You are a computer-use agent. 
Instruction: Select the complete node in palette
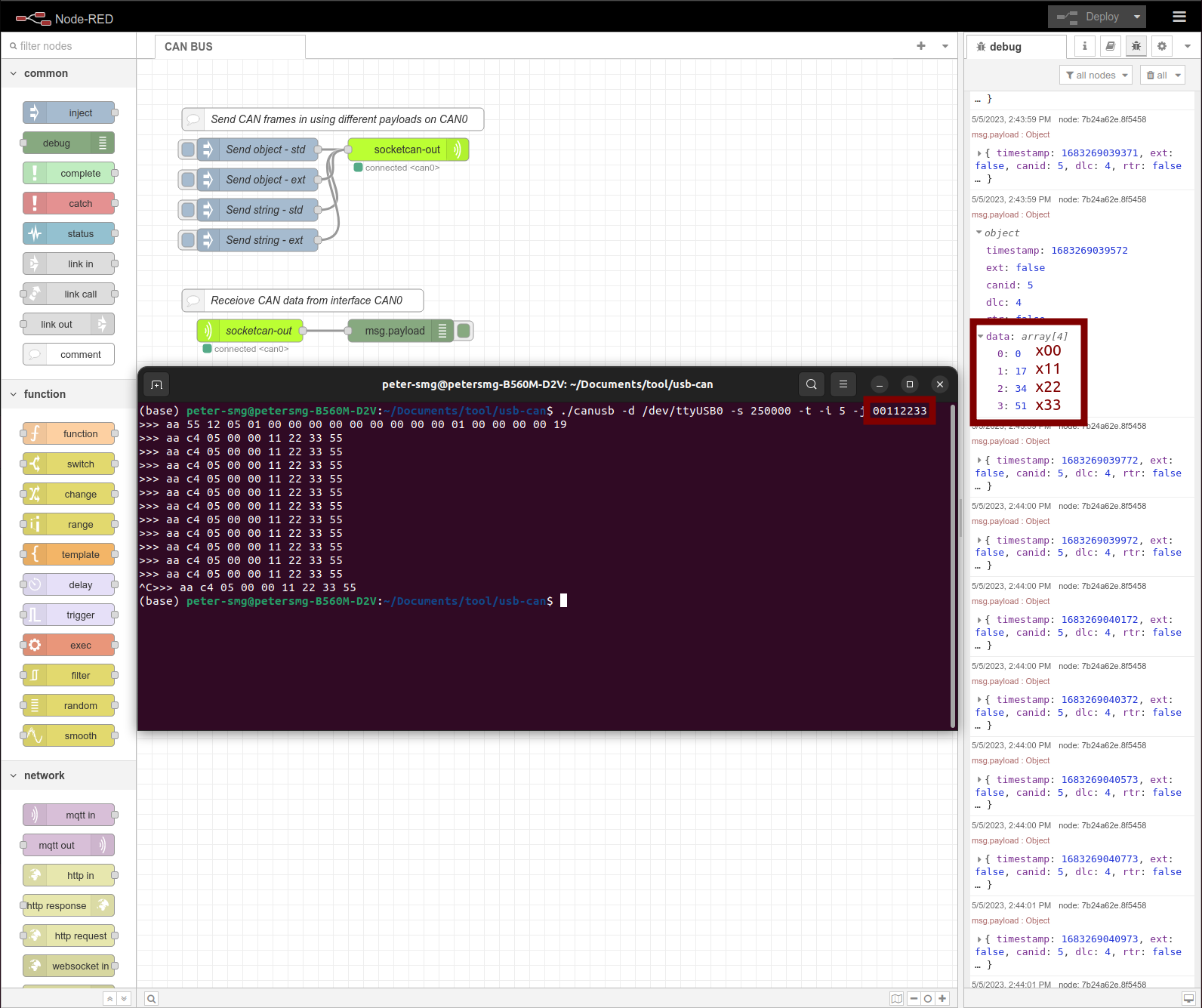69,173
